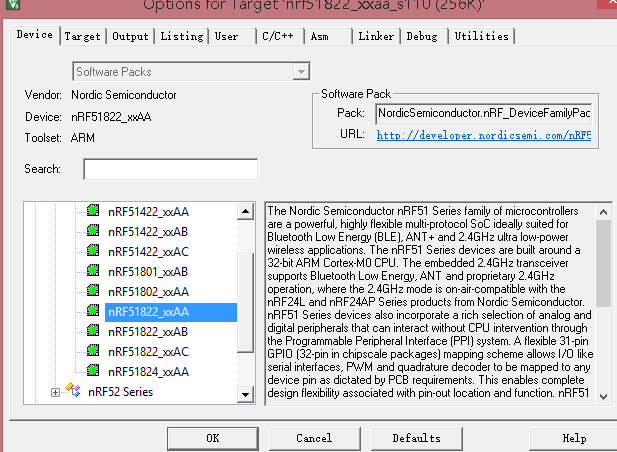Click the Toolset ARM value text
The height and width of the screenshot is (452, 617).
pos(83,138)
